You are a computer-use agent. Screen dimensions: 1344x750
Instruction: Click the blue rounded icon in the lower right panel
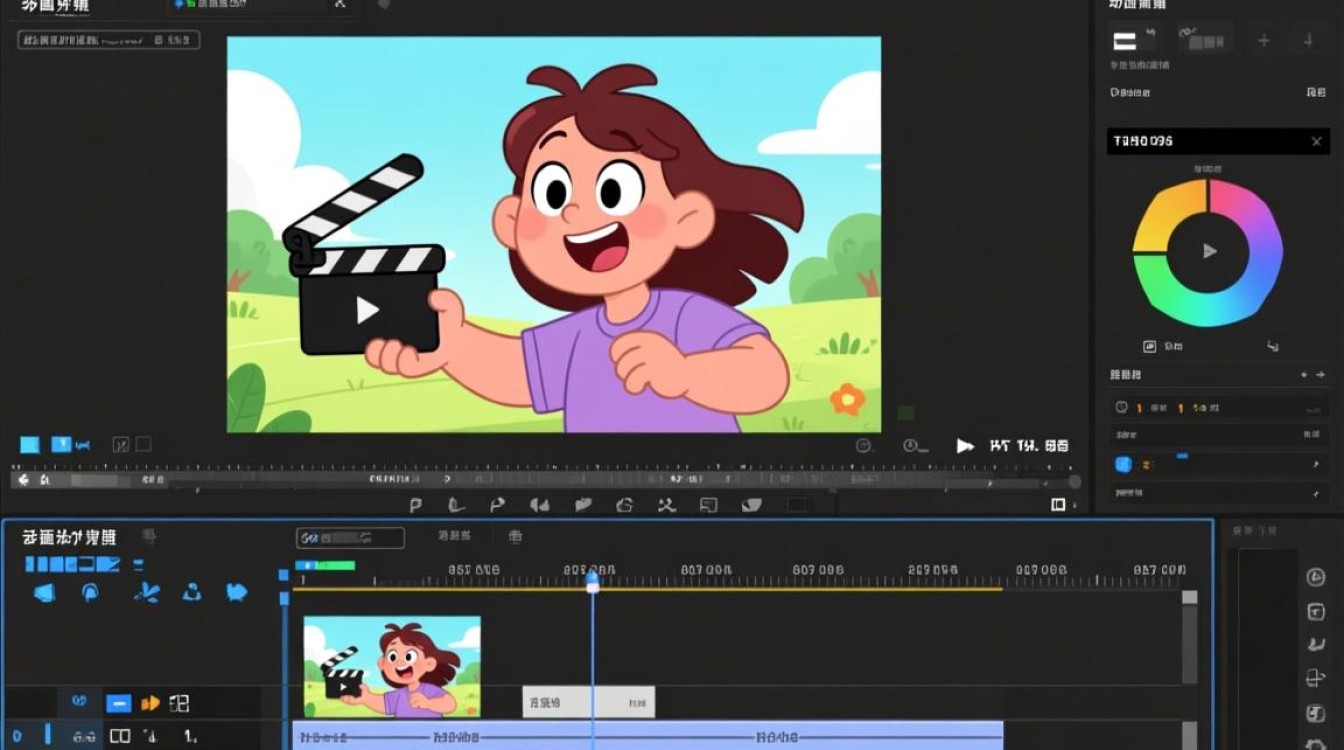[1122, 464]
